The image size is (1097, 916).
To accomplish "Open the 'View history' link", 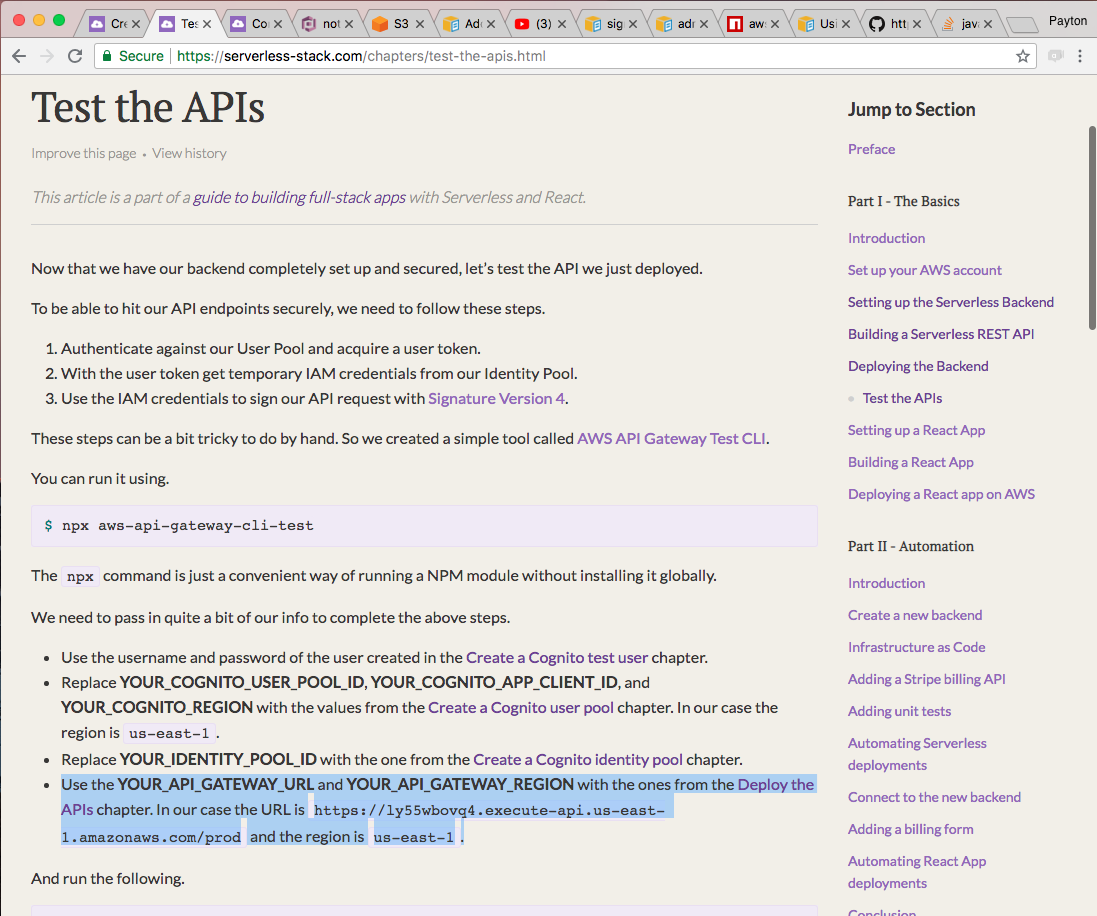I will tap(190, 153).
